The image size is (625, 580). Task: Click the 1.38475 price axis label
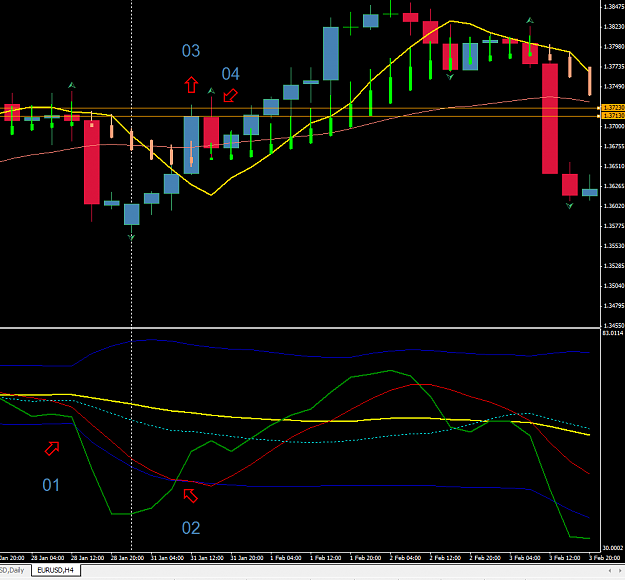click(x=614, y=7)
